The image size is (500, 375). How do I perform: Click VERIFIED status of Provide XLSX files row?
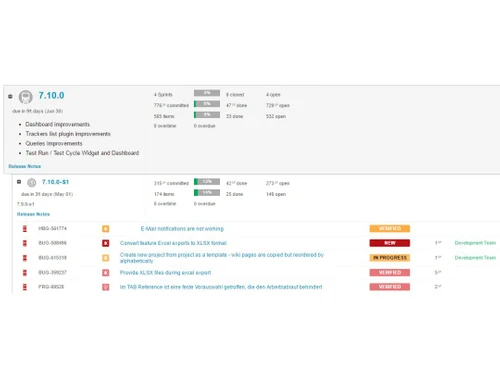coord(390,273)
